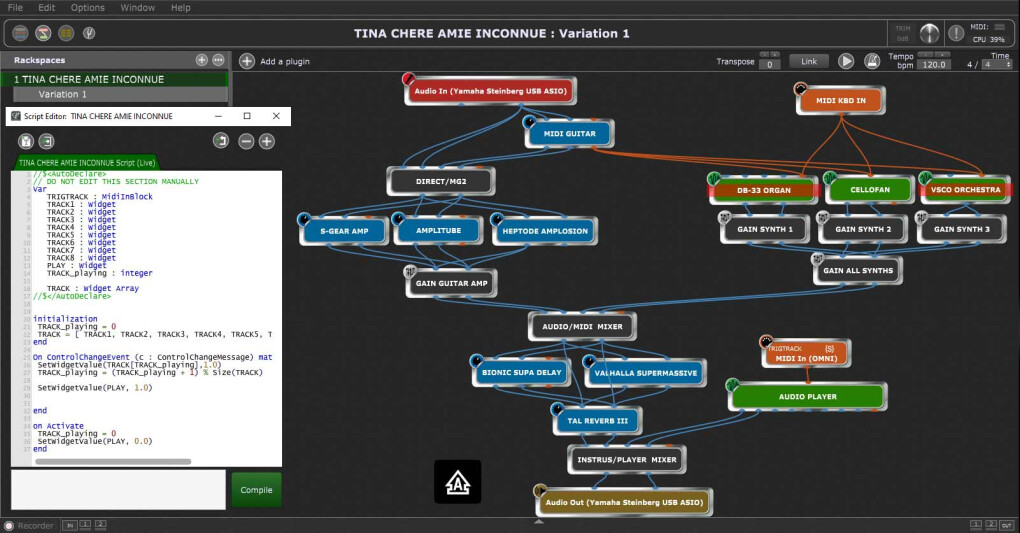Open Rackspaces more options menu
The width and height of the screenshot is (1020, 533).
(218, 60)
